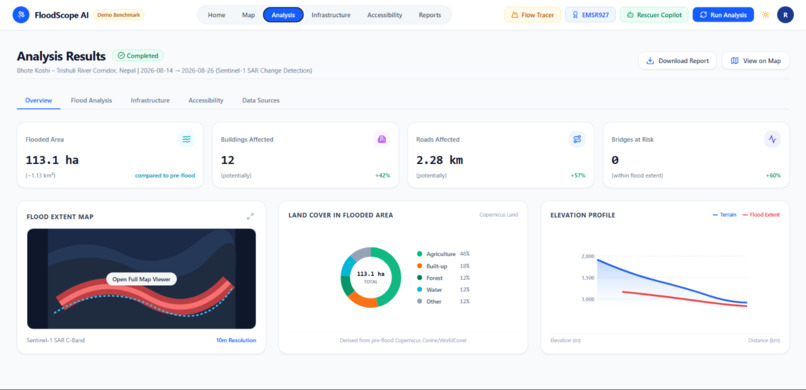Expand the Flood Extent Map fullscreen icon
Viewport: 806px width, 390px height.
coord(250,216)
